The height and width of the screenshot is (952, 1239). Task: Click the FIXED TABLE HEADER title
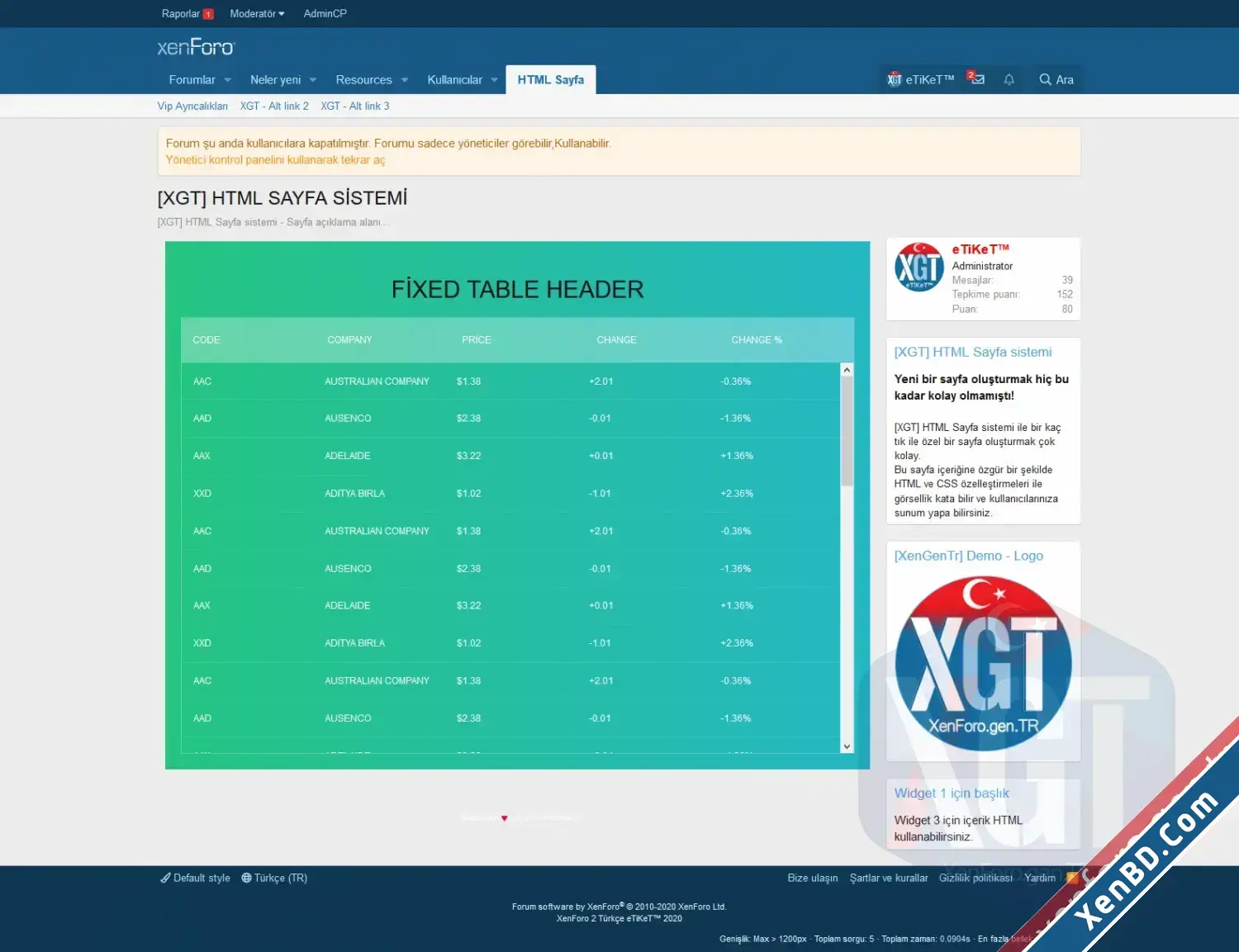point(517,290)
